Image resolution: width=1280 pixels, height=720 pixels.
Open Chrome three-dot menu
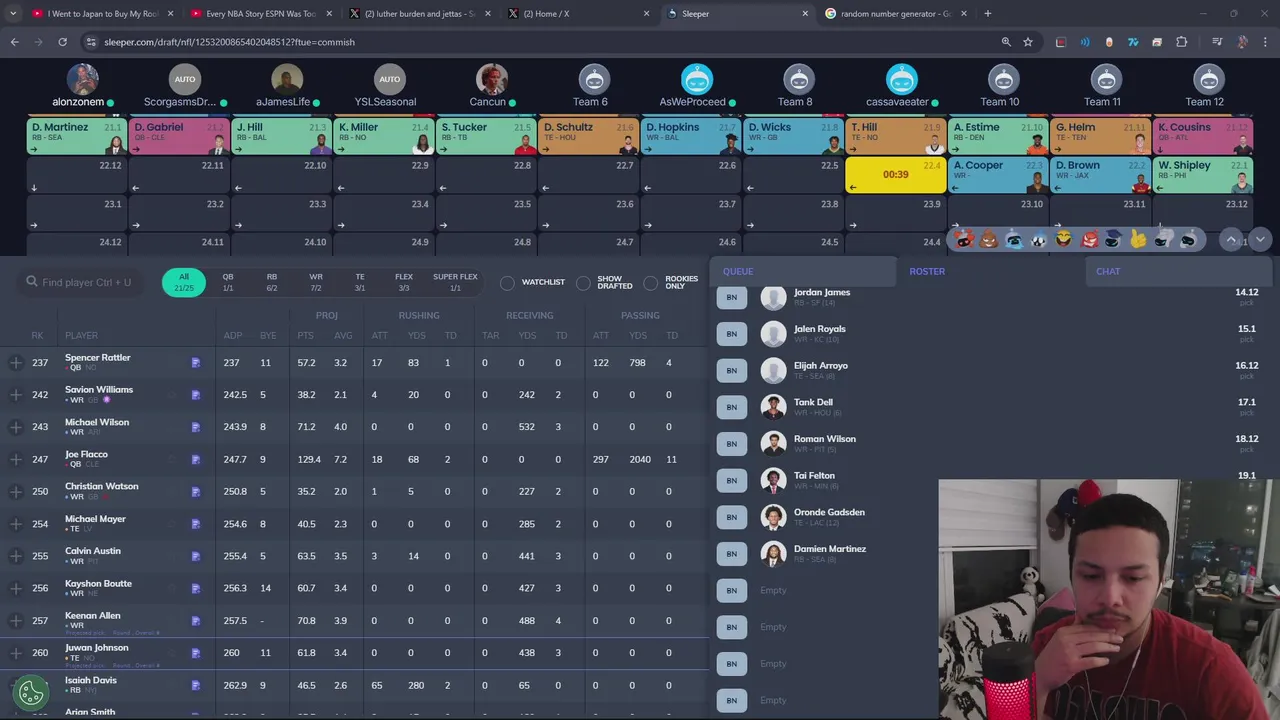coord(1266,42)
